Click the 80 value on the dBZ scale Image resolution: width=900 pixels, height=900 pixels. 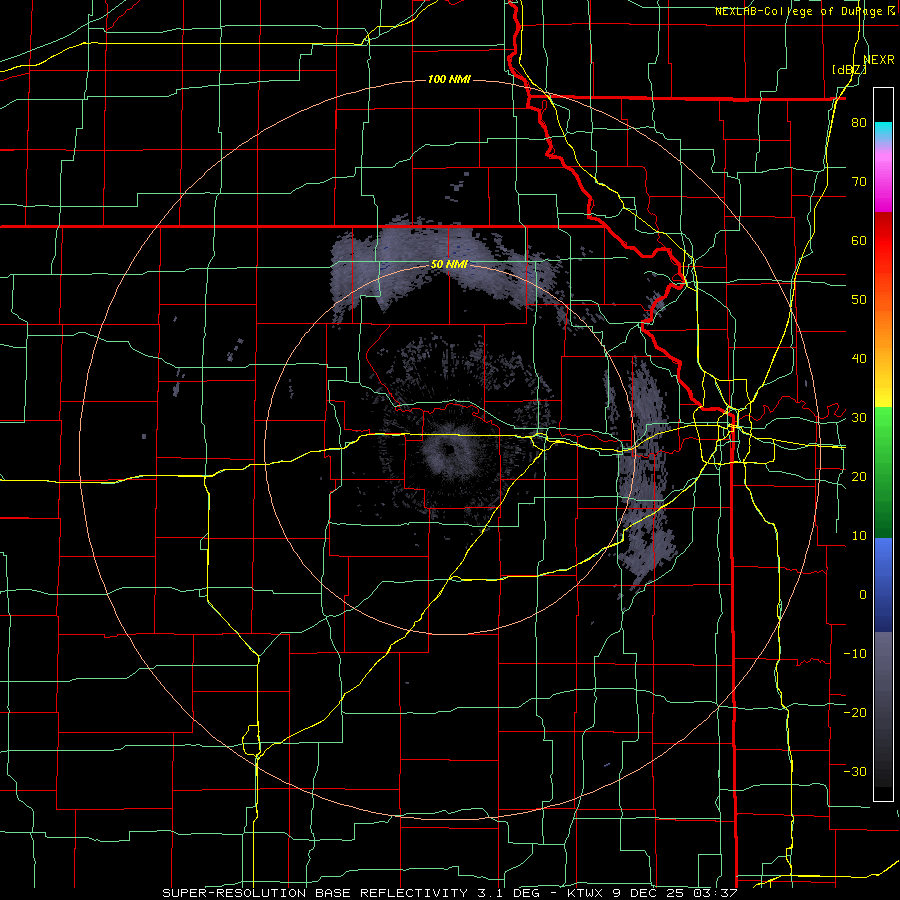pyautogui.click(x=859, y=123)
